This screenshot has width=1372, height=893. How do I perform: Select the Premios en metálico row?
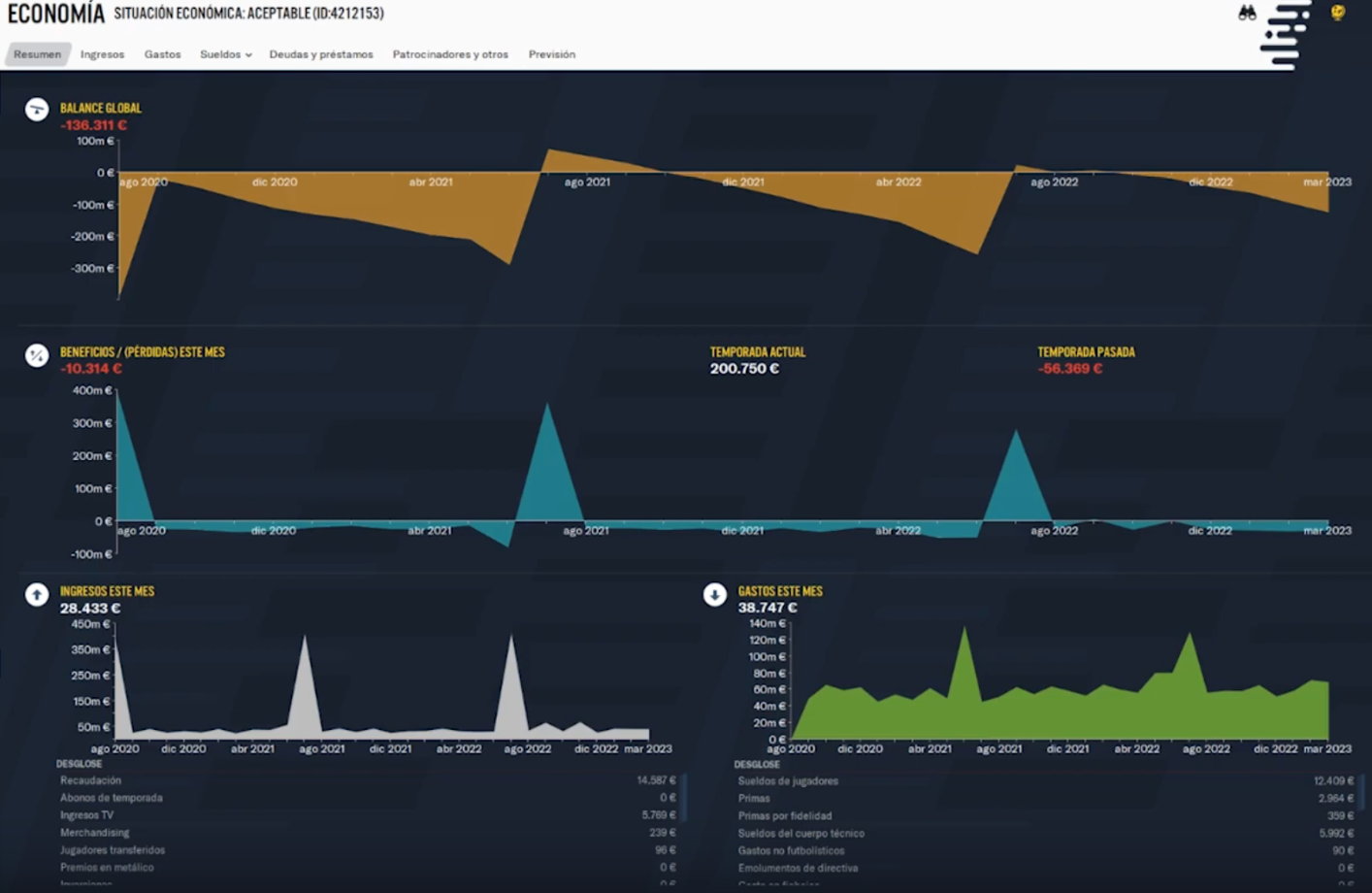tap(368, 868)
